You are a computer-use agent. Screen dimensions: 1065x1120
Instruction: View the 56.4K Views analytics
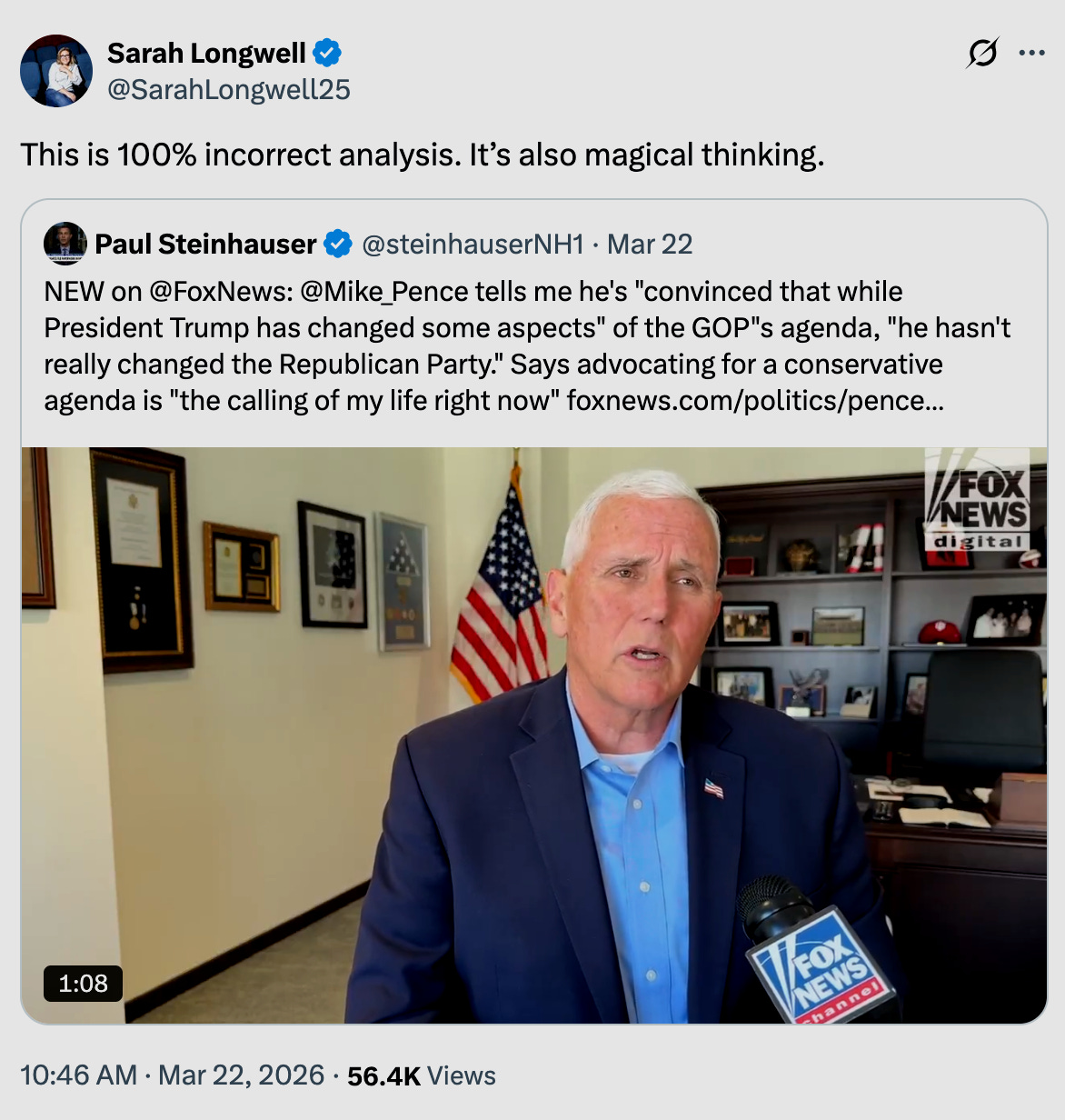(x=422, y=1075)
